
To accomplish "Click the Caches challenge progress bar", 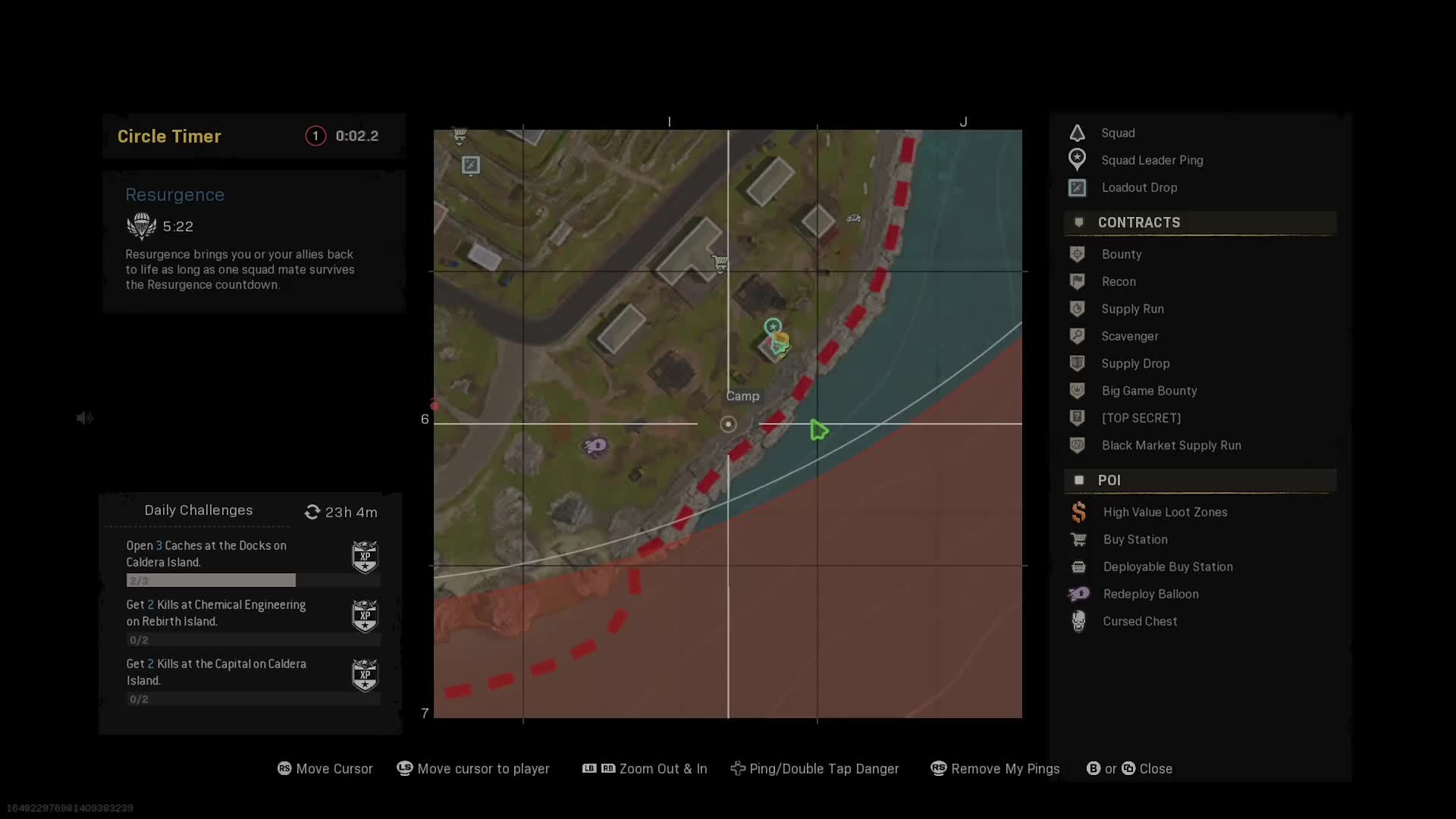I will click(211, 580).
